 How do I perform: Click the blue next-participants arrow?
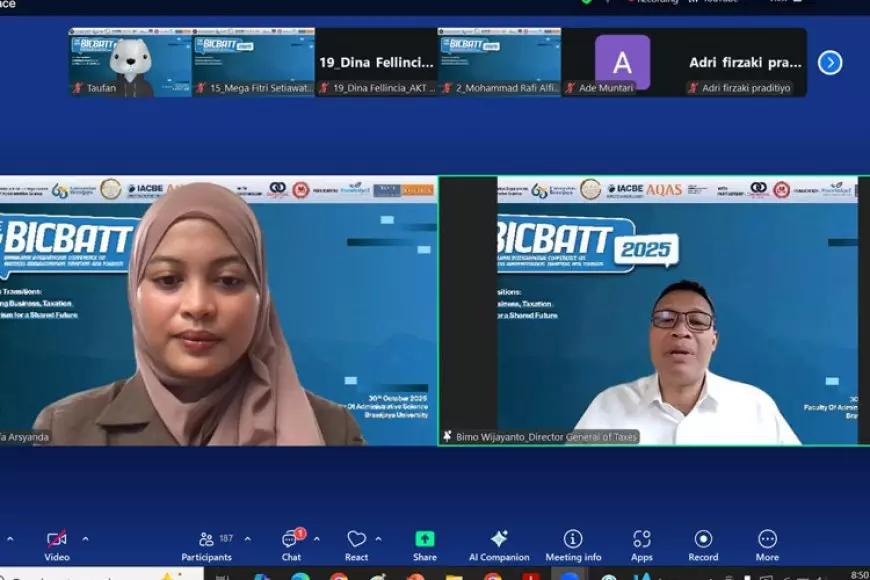tap(829, 62)
